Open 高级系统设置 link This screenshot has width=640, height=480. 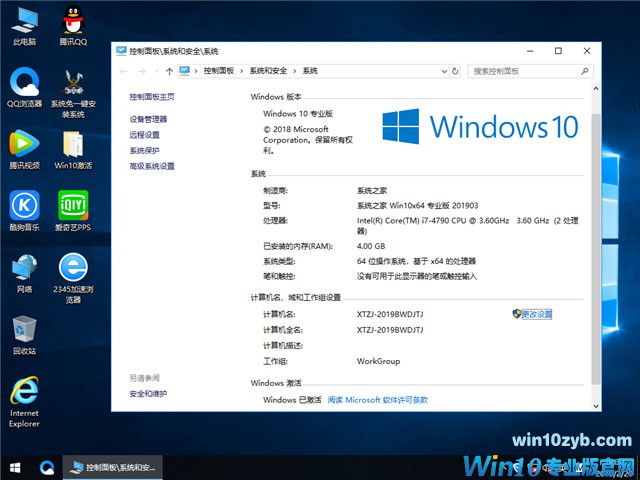pos(152,166)
